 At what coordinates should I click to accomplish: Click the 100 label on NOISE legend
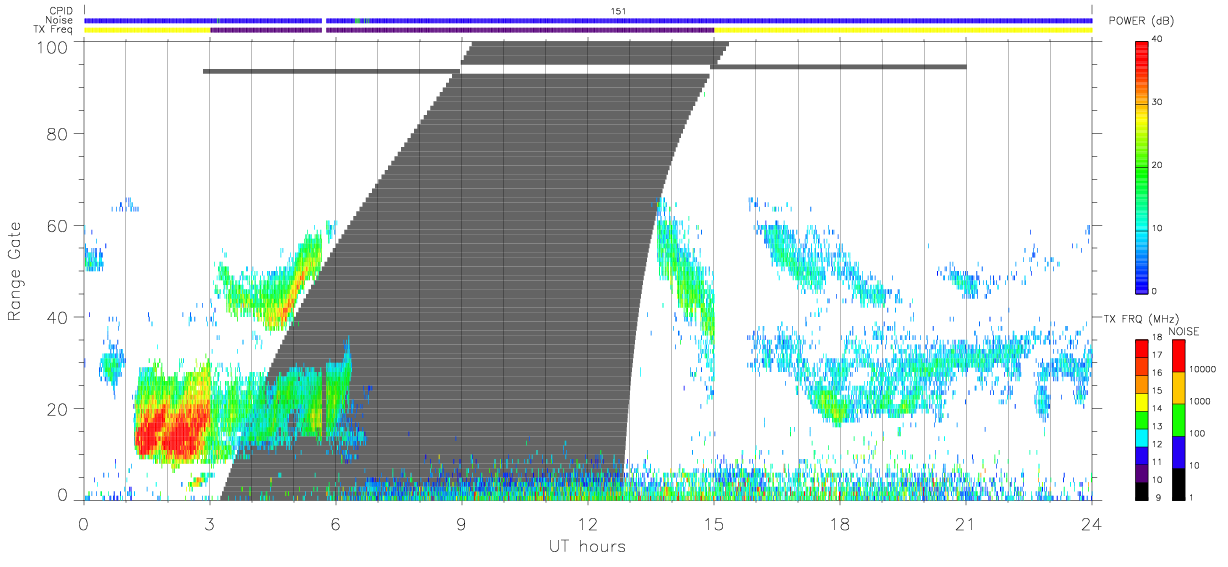(x=1199, y=433)
